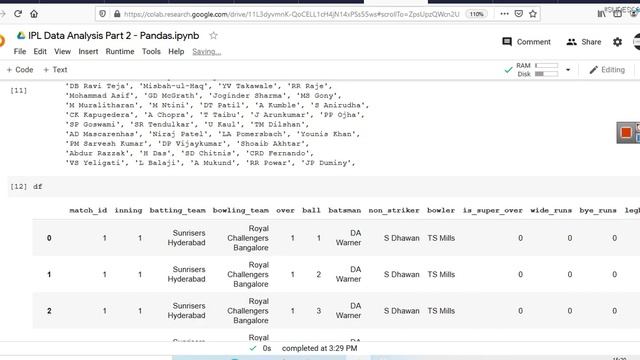This screenshot has height=360, width=640.
Task: Click the bowling_team column header
Action: tap(241, 210)
